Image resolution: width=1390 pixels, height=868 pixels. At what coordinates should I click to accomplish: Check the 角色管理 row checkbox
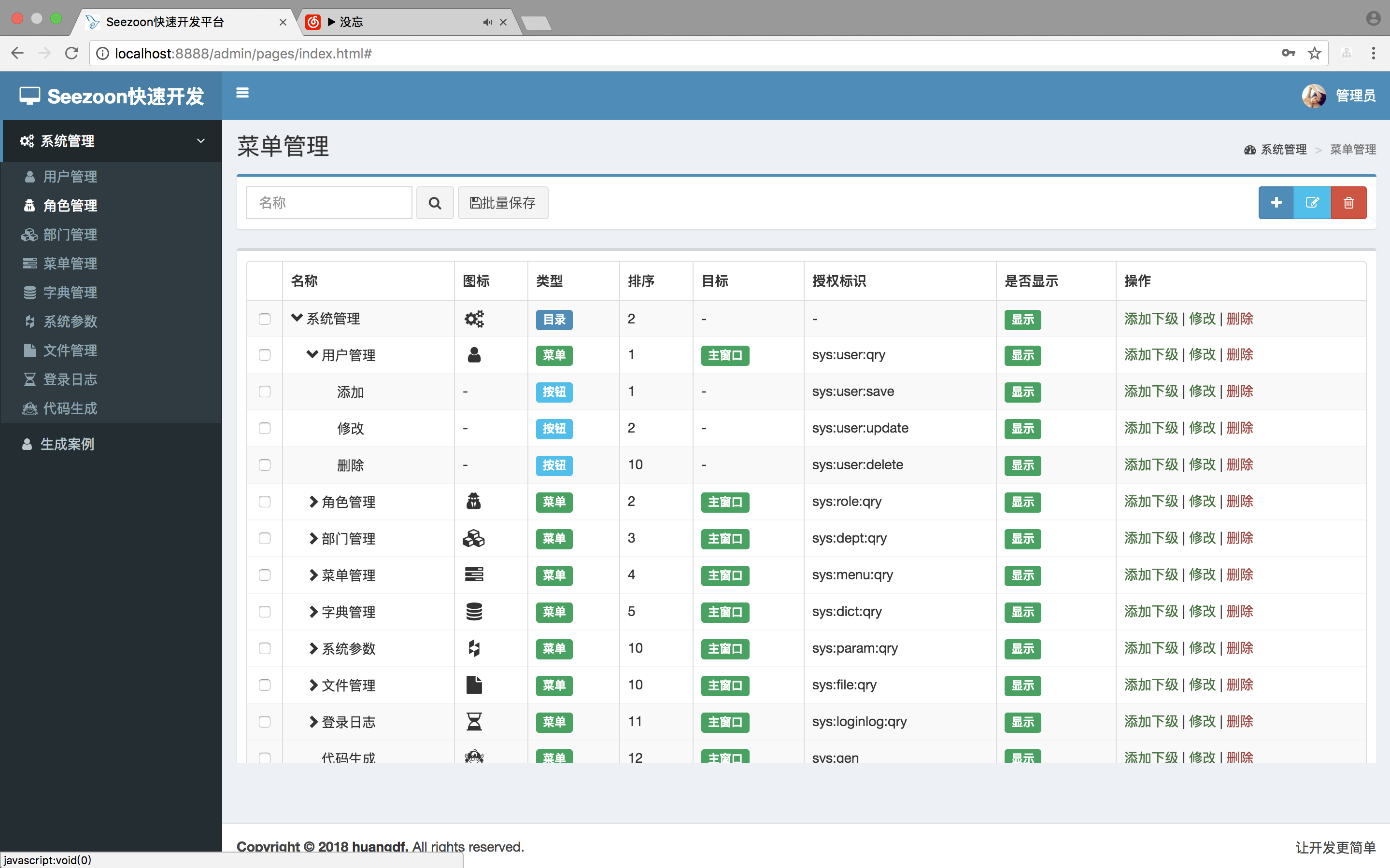[264, 502]
